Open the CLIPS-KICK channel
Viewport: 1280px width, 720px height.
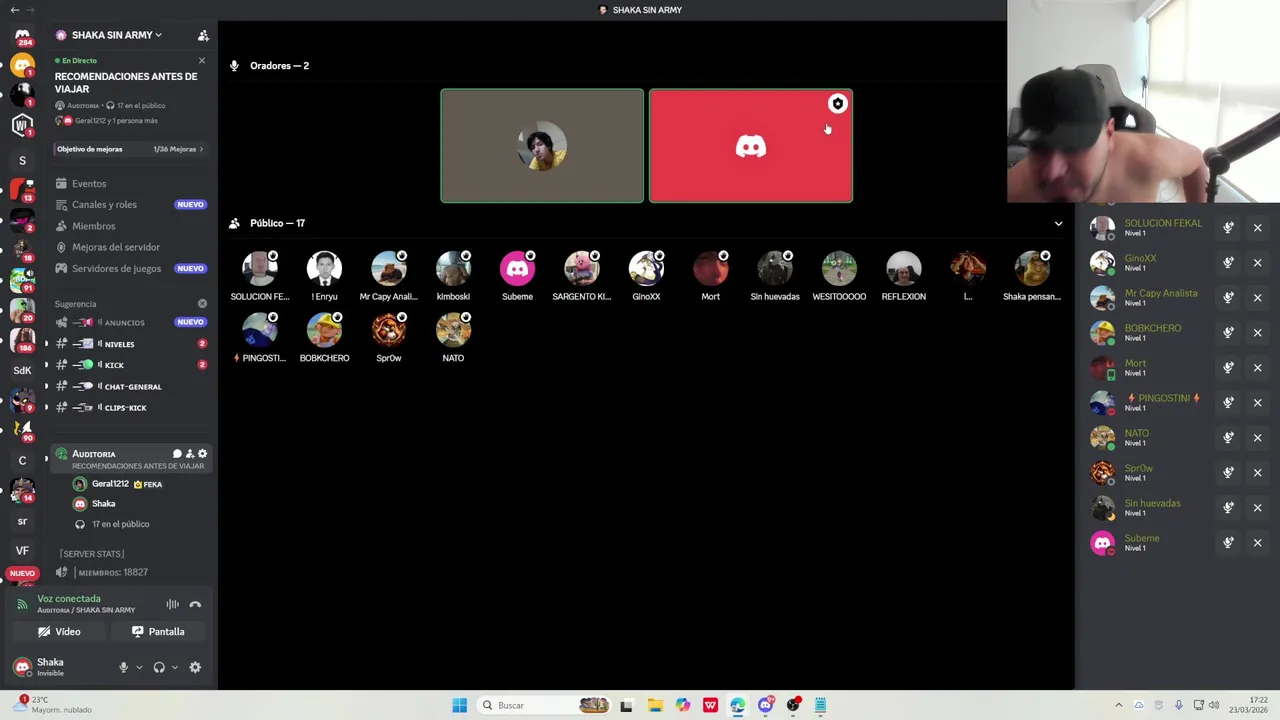click(x=130, y=408)
